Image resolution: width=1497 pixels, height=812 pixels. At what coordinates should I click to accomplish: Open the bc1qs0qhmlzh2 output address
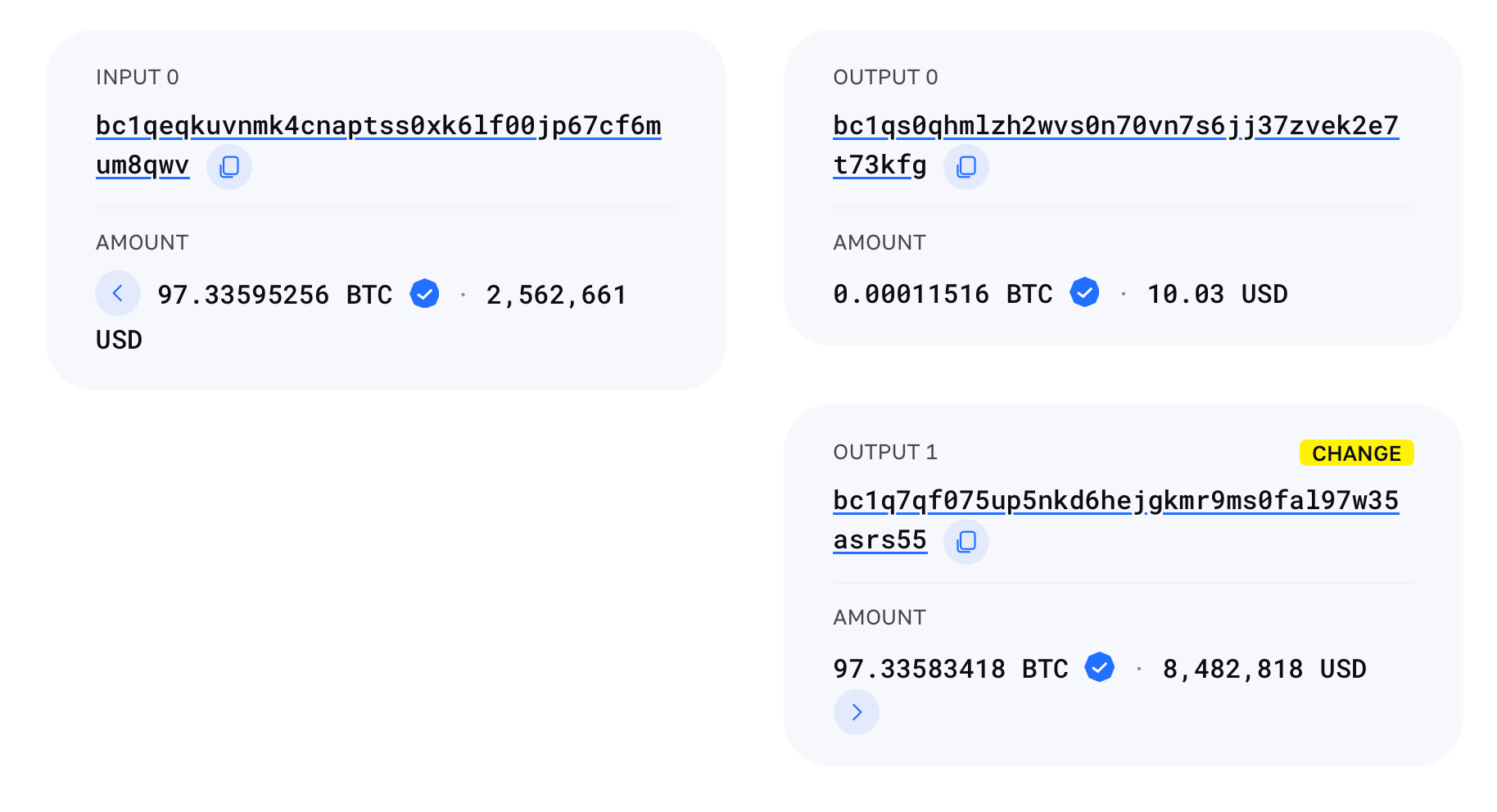(1115, 126)
